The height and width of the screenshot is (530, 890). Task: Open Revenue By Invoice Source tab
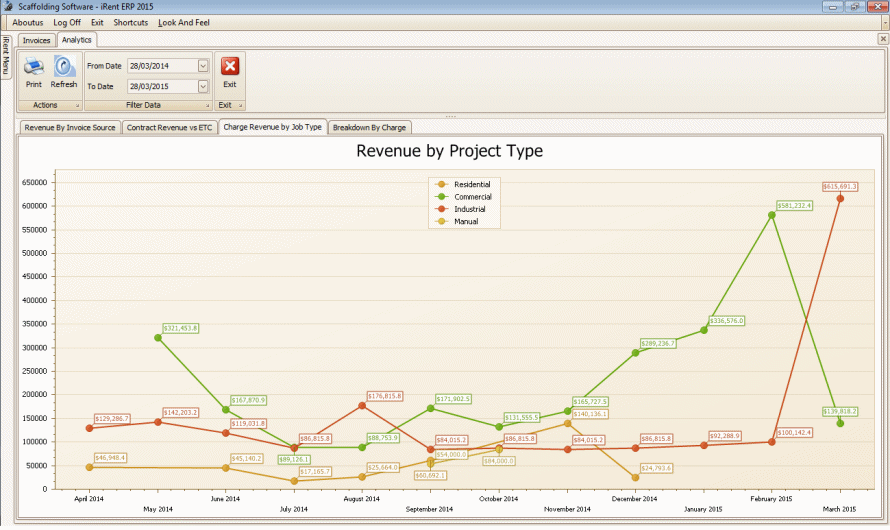point(70,128)
